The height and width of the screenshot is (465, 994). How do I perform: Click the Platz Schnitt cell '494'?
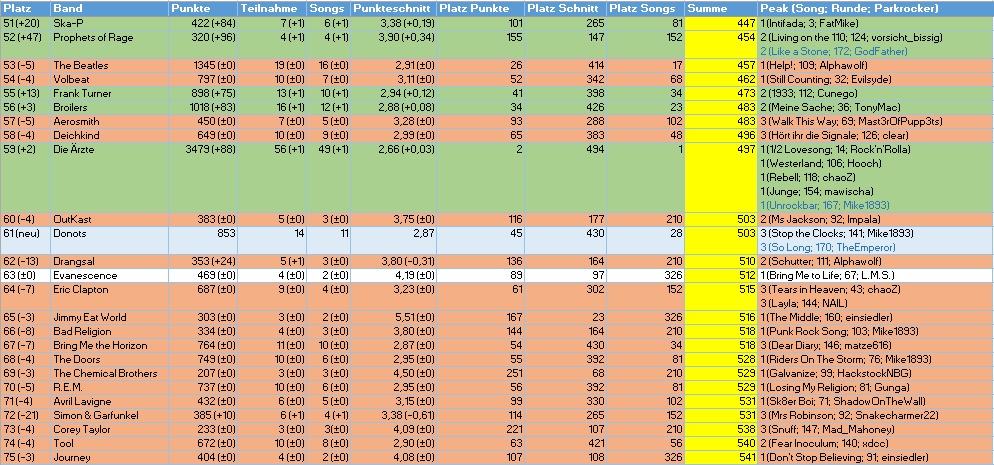point(565,177)
